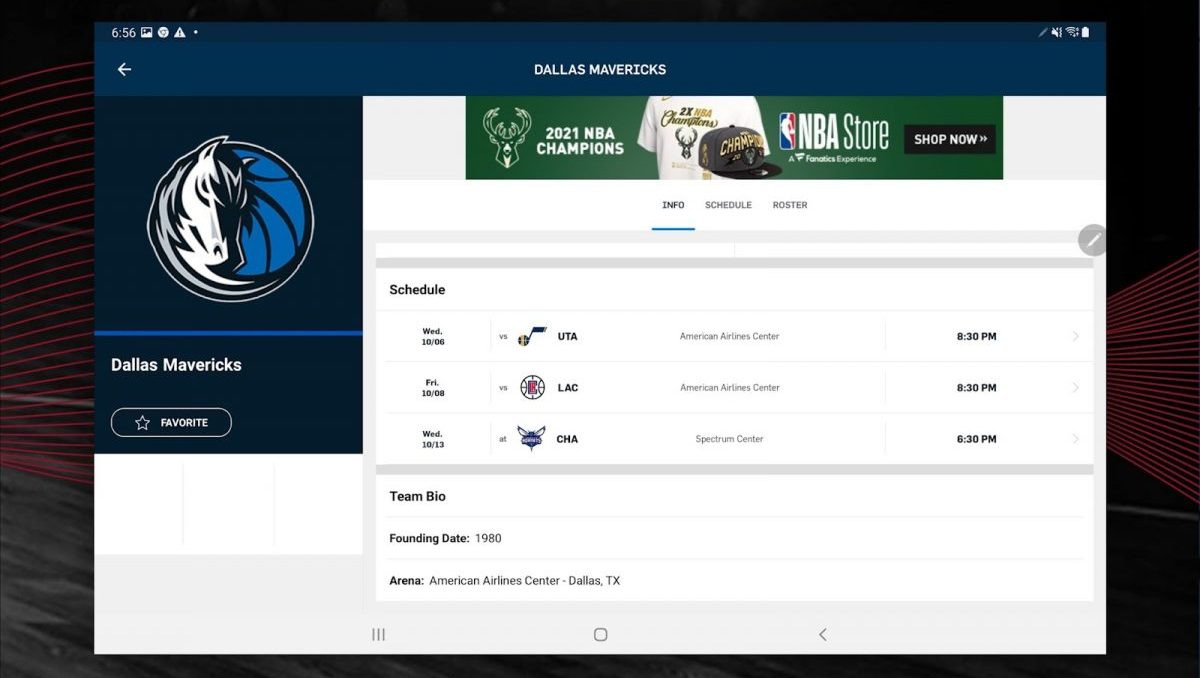Image resolution: width=1200 pixels, height=678 pixels.
Task: Expand the CHA game row chevron
Action: [x=1075, y=439]
